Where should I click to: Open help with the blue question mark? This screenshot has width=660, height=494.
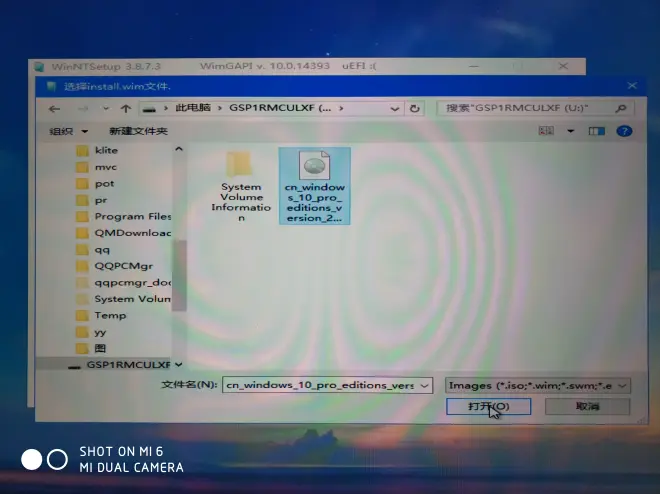624,131
